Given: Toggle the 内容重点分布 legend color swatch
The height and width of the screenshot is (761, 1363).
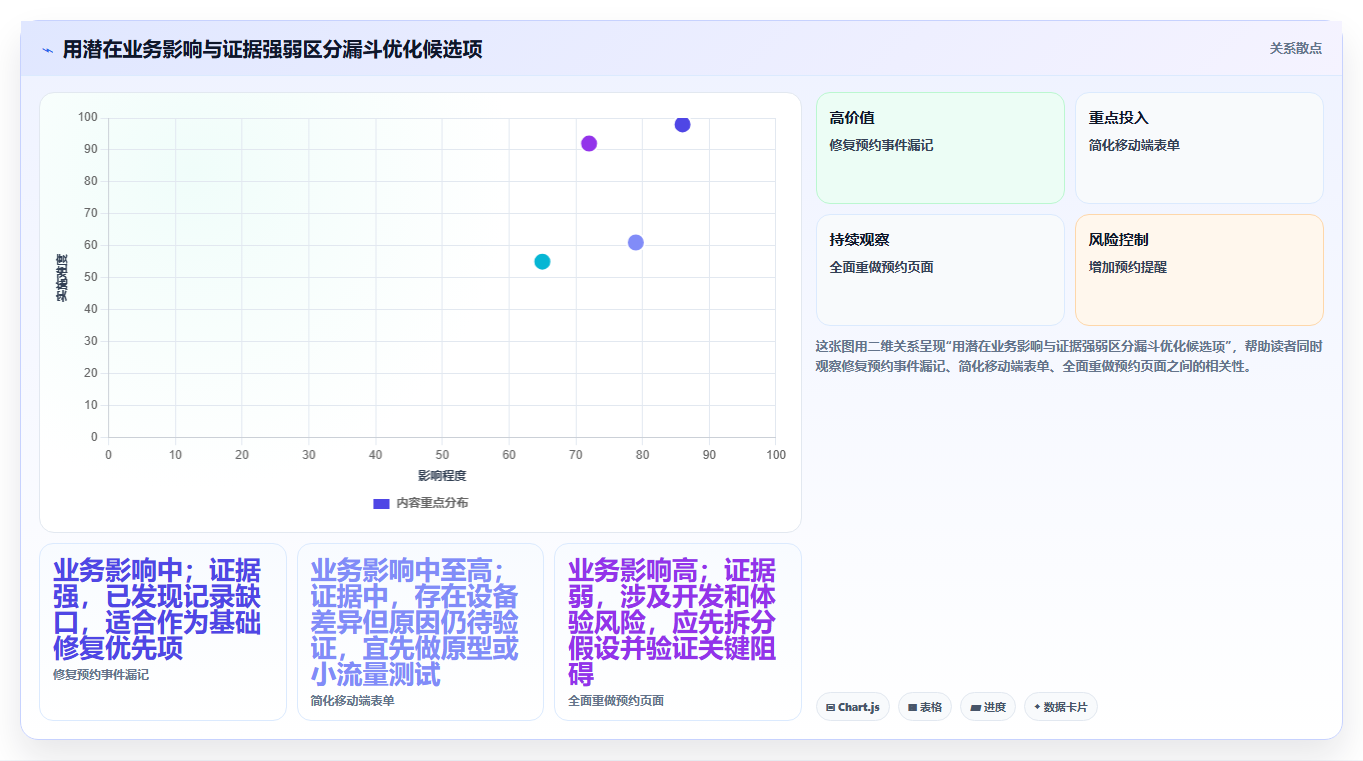Looking at the screenshot, I should 381,503.
